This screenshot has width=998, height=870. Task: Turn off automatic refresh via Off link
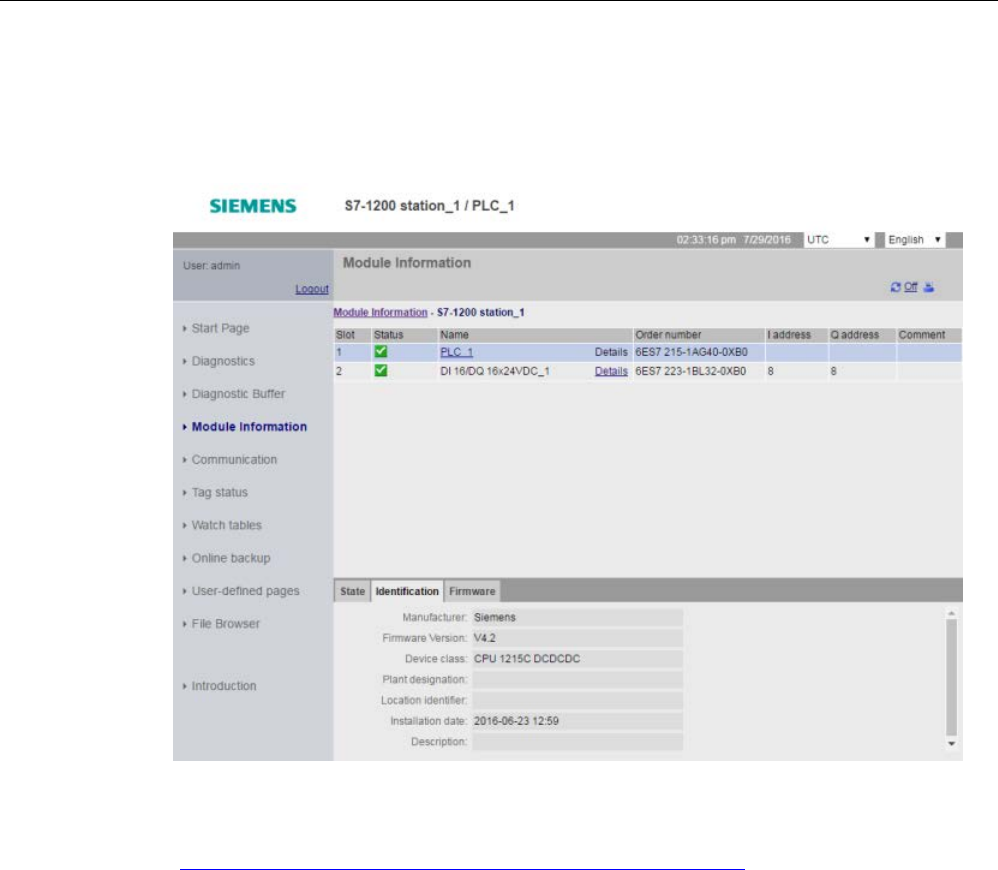tap(910, 287)
